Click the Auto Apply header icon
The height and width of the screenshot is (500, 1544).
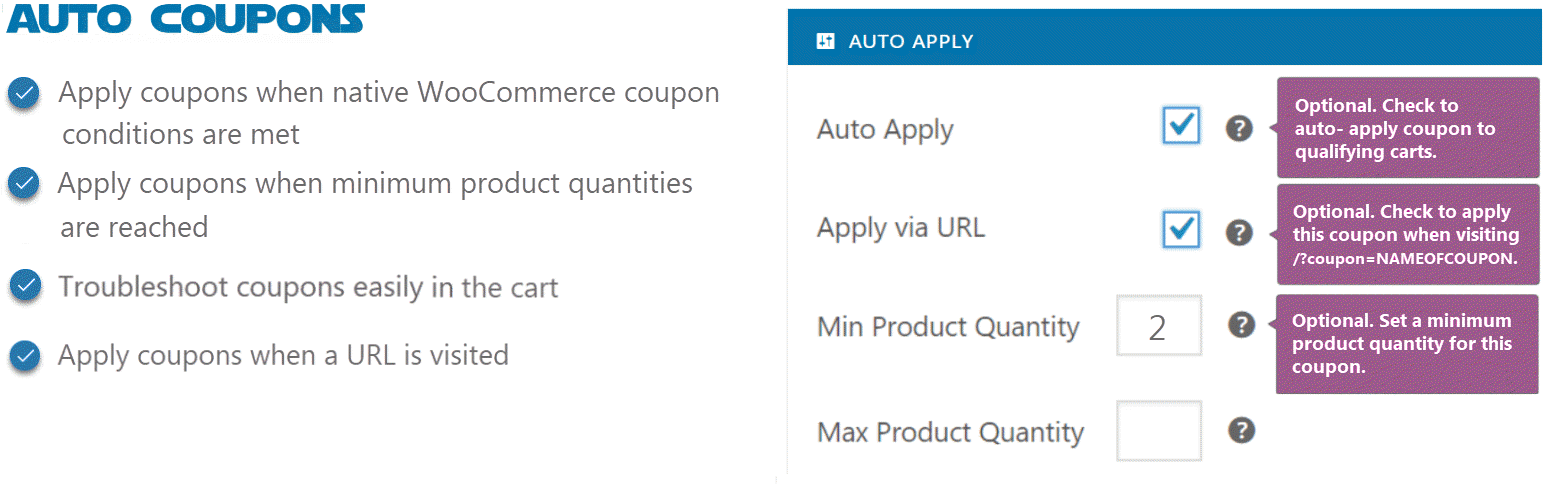(825, 41)
